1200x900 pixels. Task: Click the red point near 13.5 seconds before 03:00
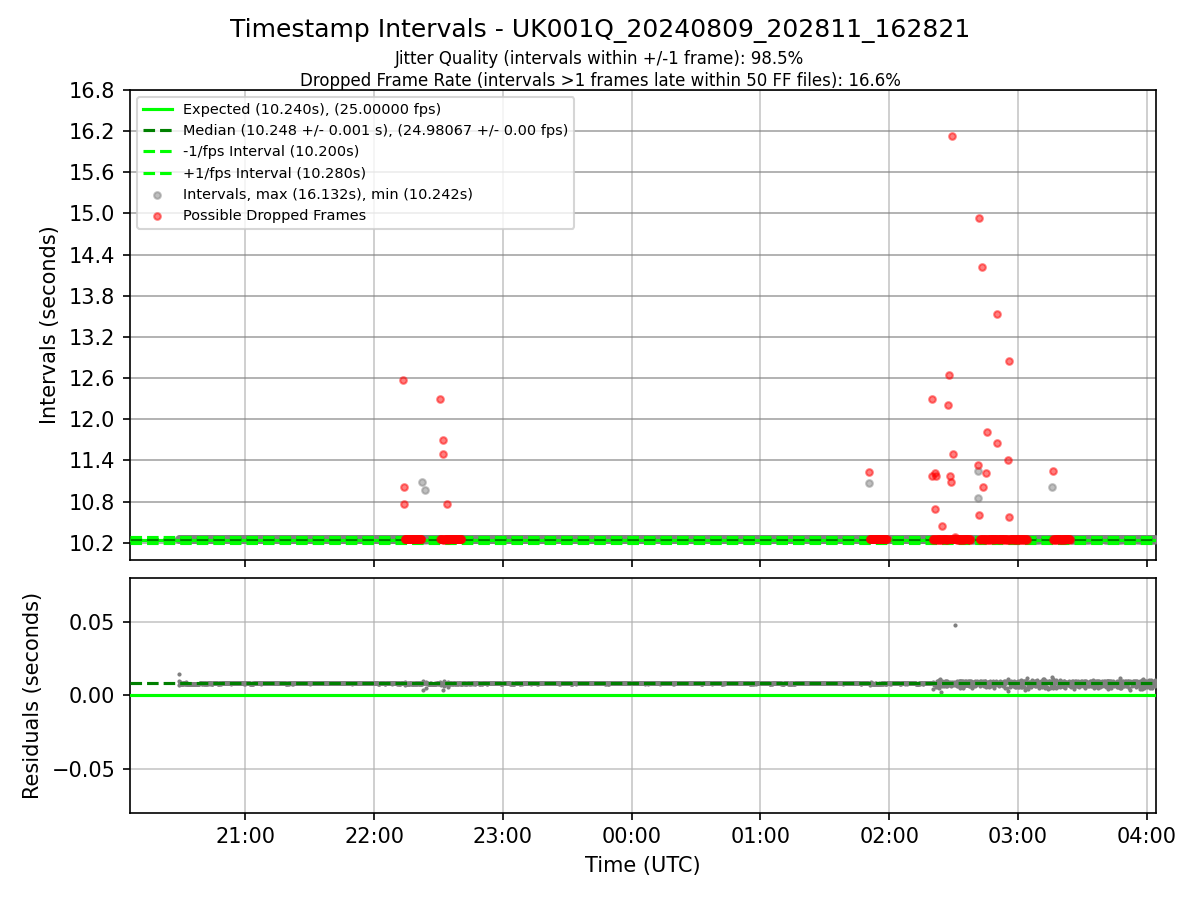997,314
